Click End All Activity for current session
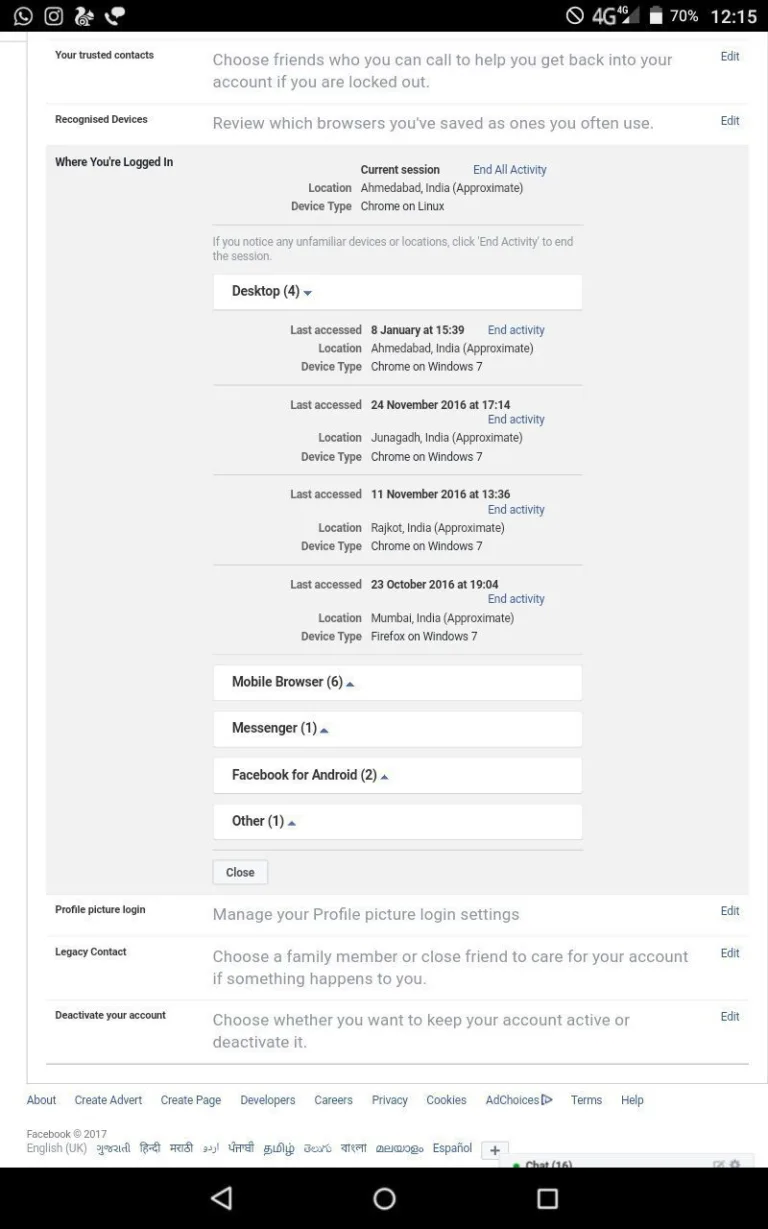This screenshot has width=768, height=1229. pyautogui.click(x=509, y=169)
